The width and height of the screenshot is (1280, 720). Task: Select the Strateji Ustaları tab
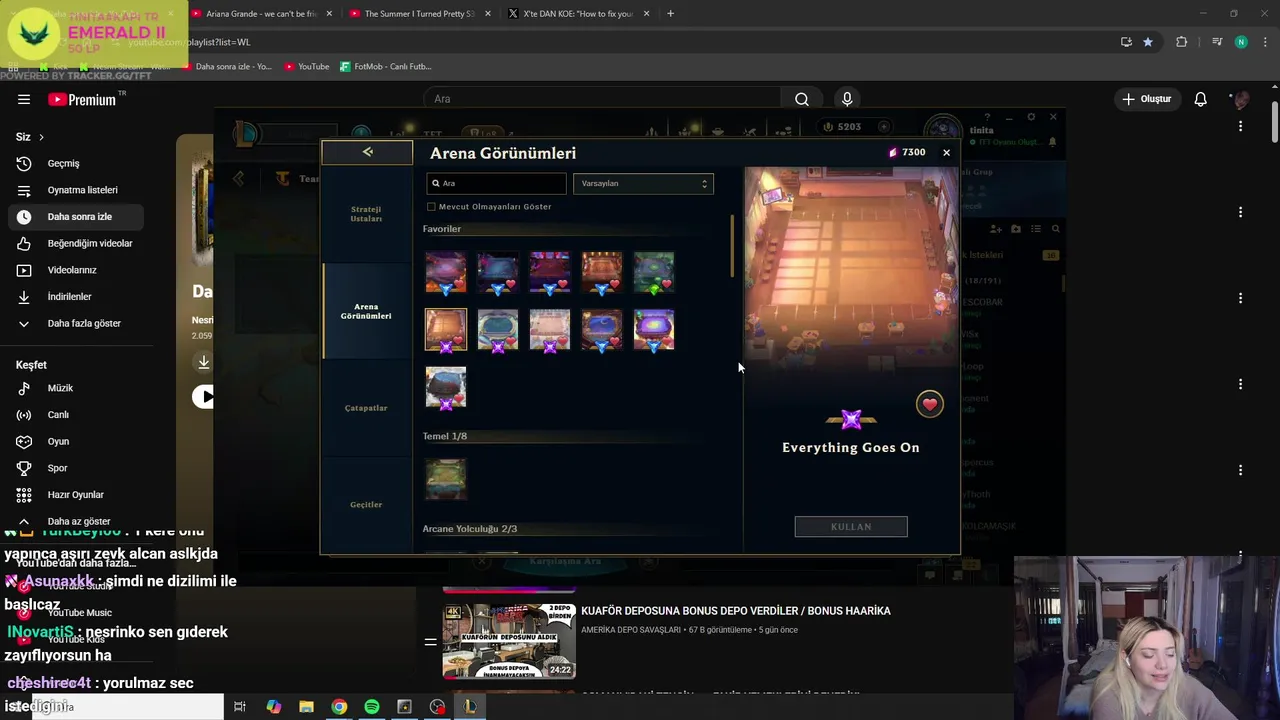[x=366, y=214]
